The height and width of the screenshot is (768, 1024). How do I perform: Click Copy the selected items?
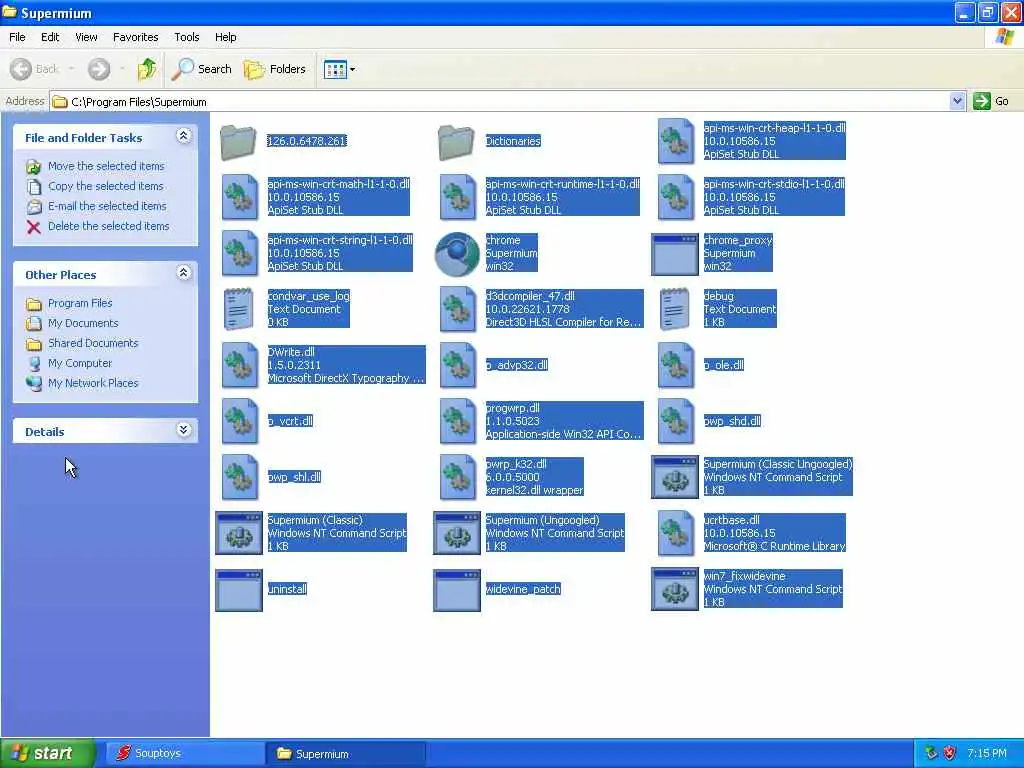(105, 186)
